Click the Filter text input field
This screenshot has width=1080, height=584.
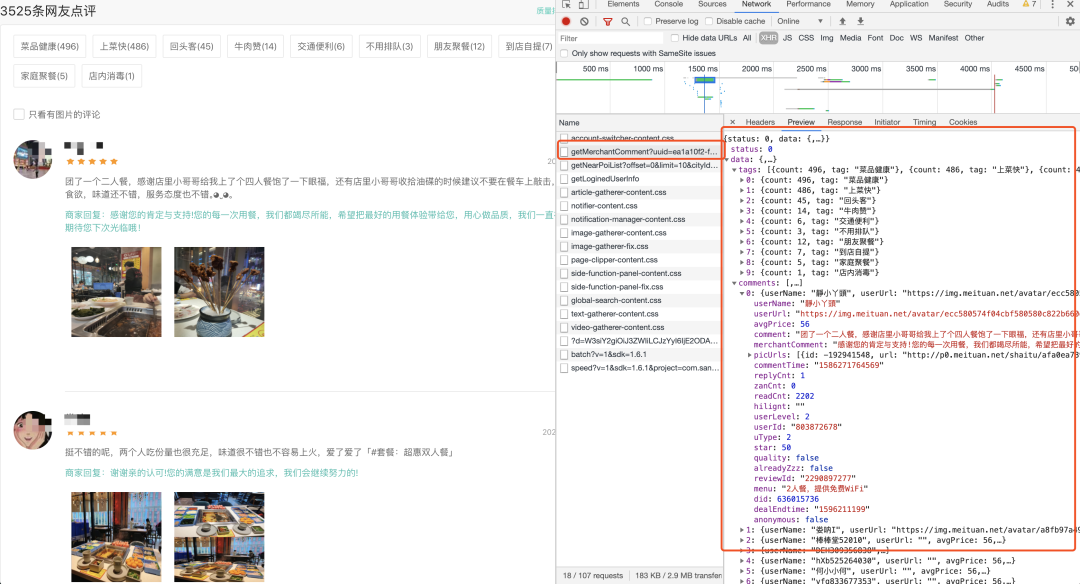pos(610,38)
